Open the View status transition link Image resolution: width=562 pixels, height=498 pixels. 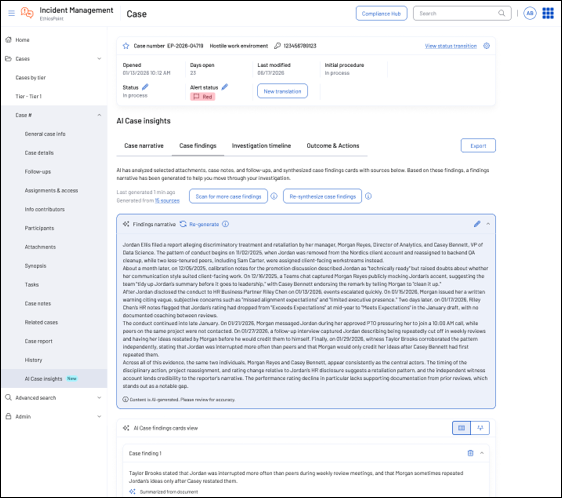point(451,46)
